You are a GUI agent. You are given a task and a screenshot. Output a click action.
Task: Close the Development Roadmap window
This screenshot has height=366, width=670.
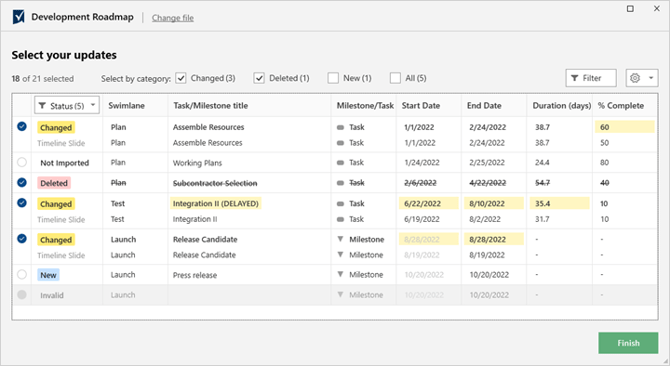[x=657, y=9]
